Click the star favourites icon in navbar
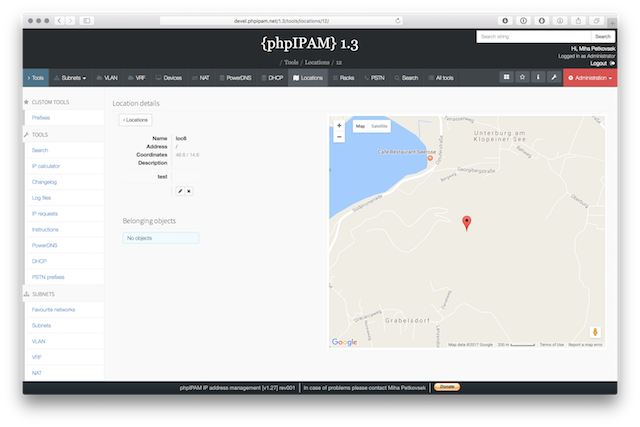This screenshot has width=640, height=427. tap(521, 77)
